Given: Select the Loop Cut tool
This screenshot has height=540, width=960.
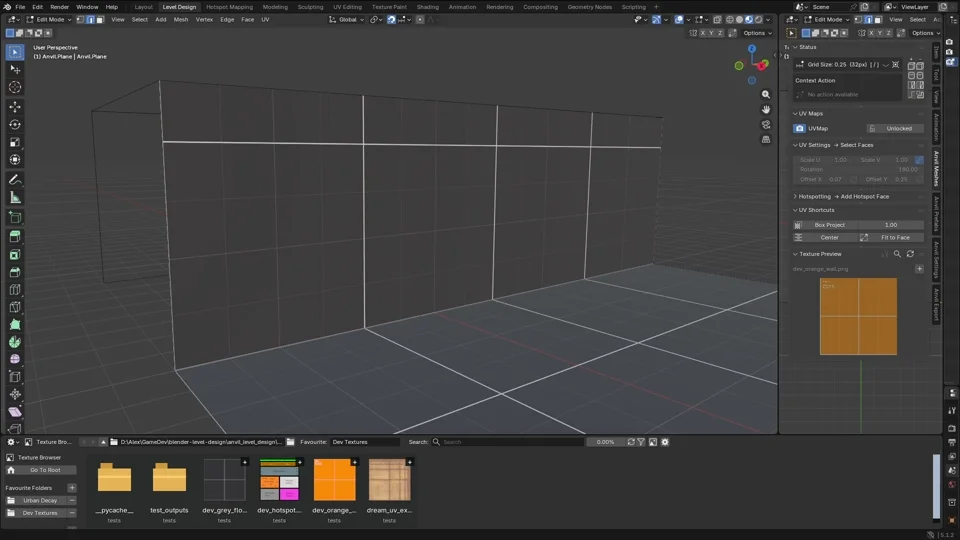Looking at the screenshot, I should pos(15,290).
